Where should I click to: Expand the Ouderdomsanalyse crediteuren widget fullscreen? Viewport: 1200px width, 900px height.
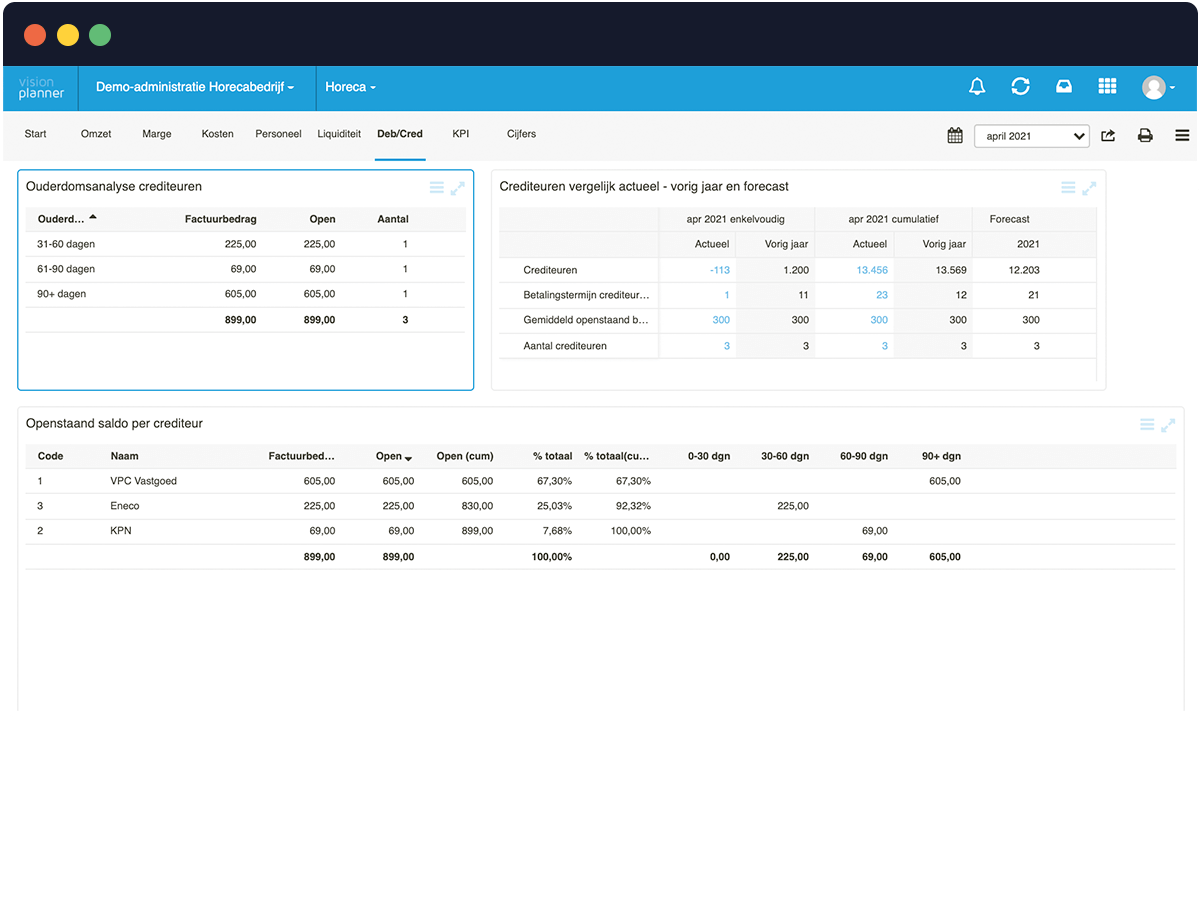[458, 187]
